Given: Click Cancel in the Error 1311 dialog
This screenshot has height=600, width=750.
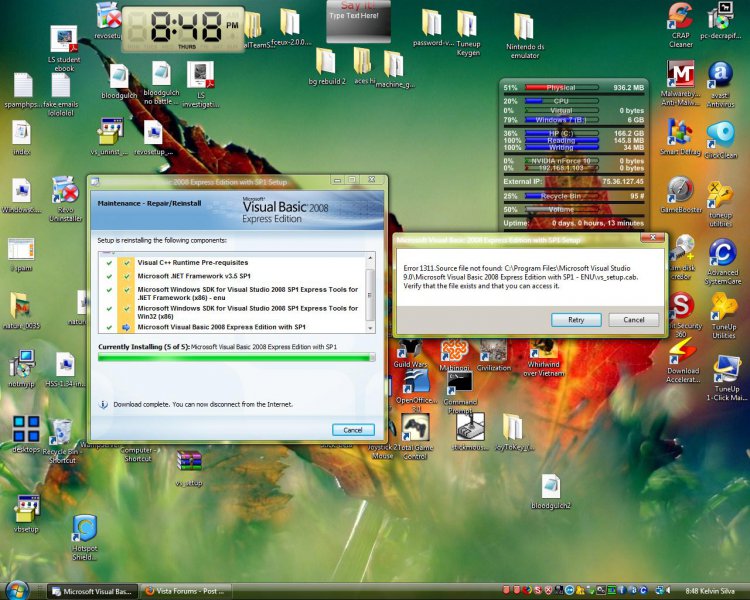Looking at the screenshot, I should coord(633,320).
